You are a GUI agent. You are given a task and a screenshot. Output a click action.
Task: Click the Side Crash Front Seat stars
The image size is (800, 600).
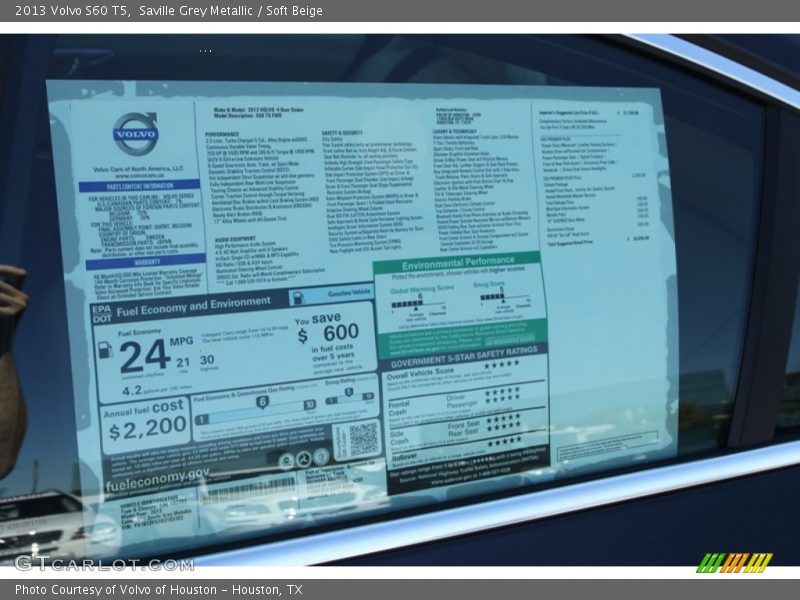pyautogui.click(x=504, y=417)
